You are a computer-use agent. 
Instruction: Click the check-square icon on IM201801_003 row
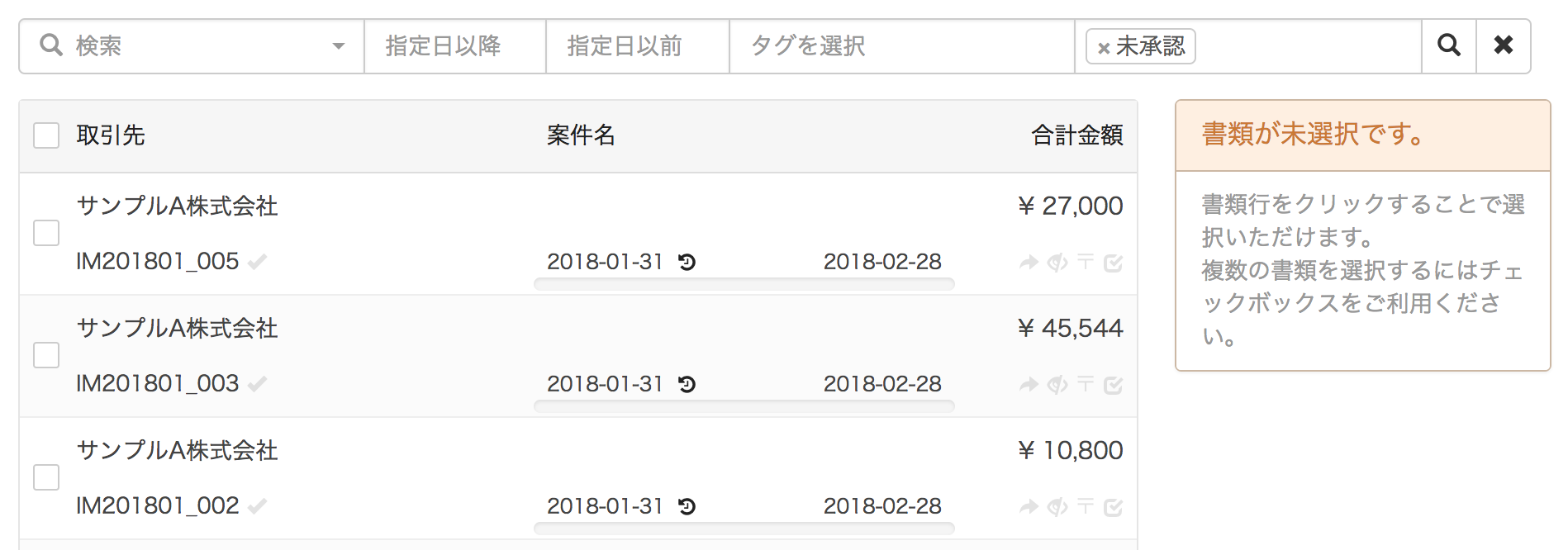1113,385
